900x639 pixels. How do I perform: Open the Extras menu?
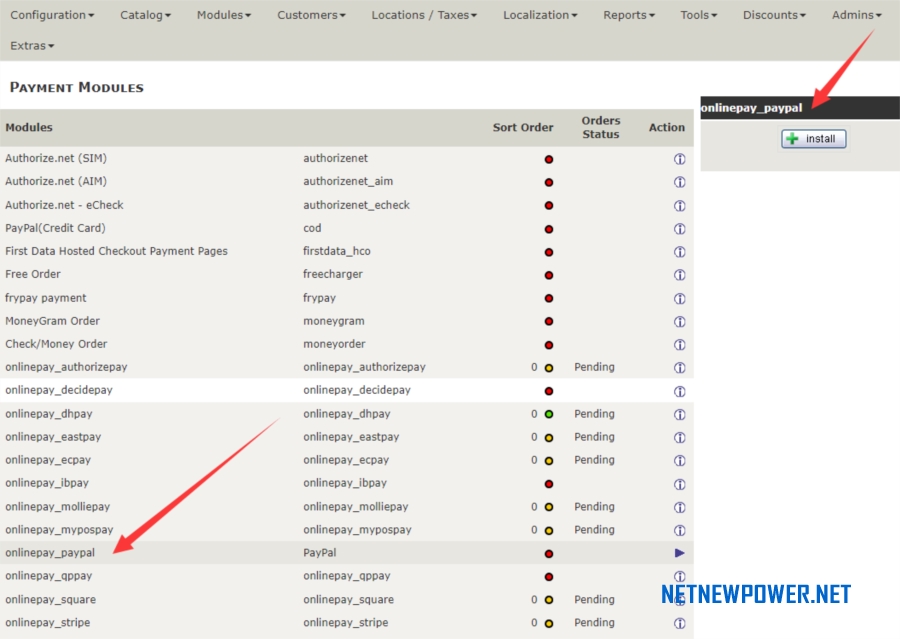32,45
